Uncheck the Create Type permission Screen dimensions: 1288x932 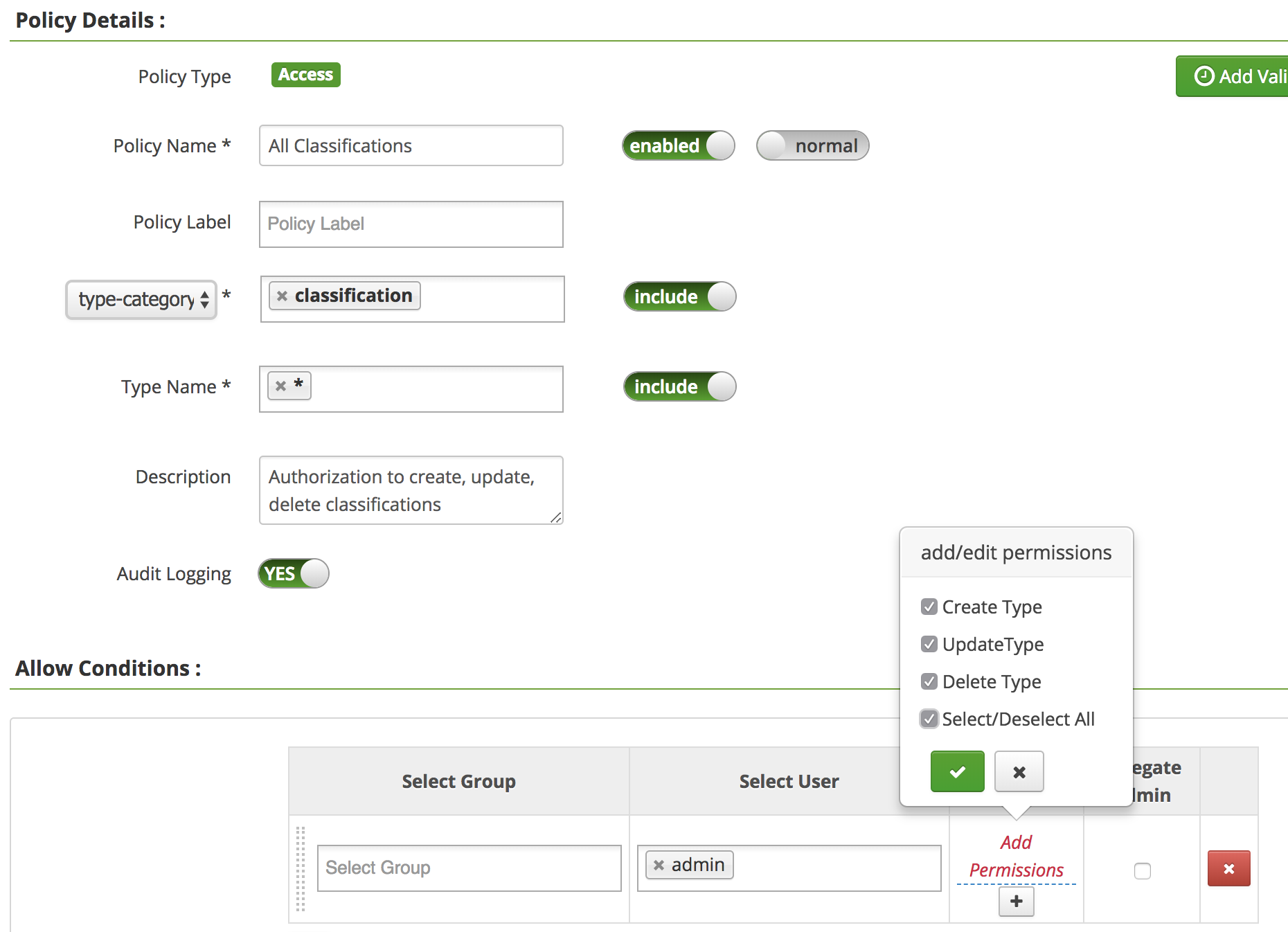point(929,607)
